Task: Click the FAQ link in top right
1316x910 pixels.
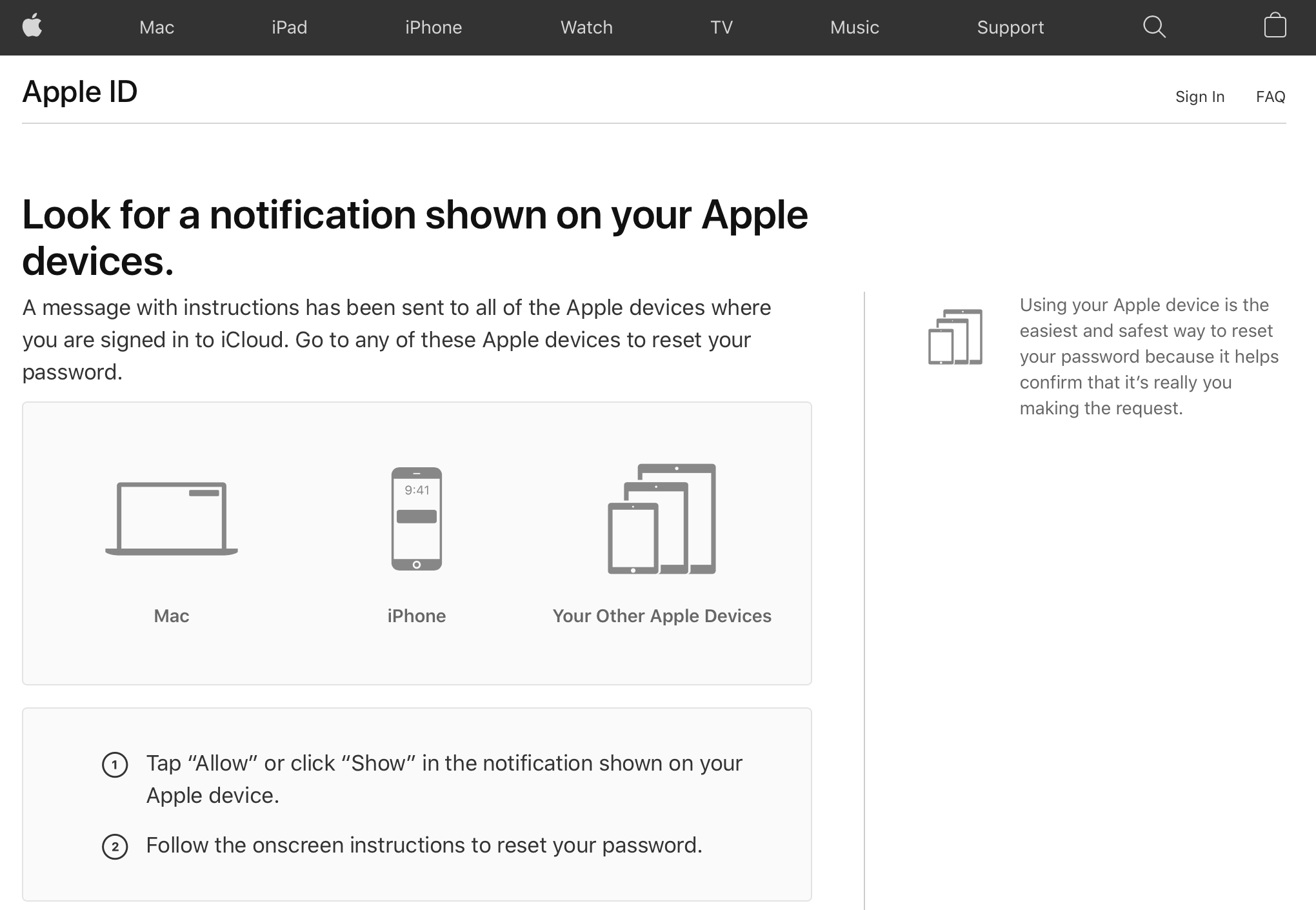Action: point(1270,96)
